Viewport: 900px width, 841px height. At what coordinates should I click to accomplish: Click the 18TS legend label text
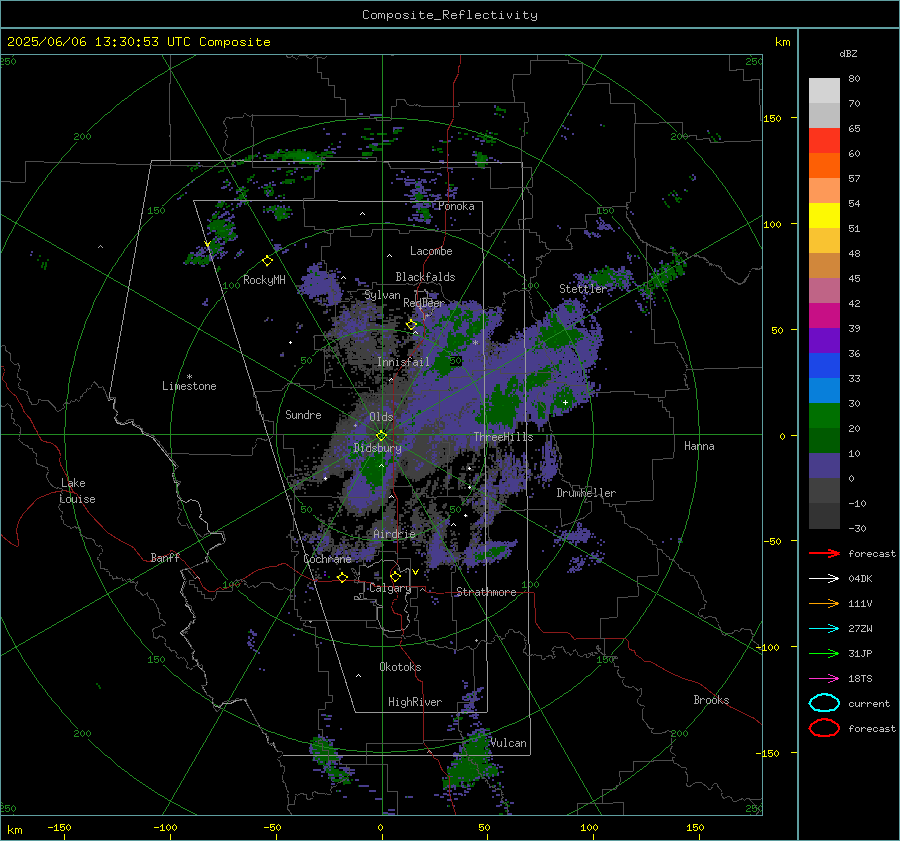click(x=860, y=679)
